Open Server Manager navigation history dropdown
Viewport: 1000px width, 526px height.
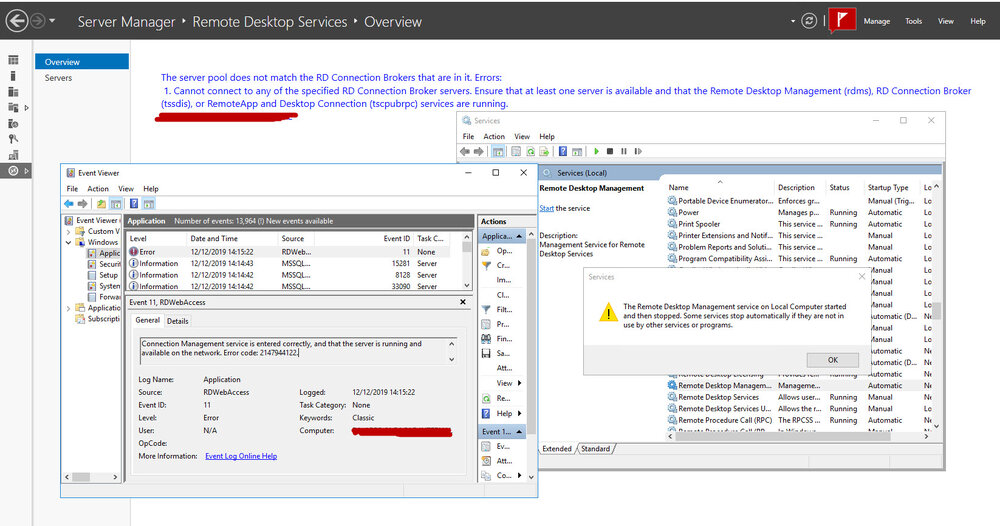point(52,21)
